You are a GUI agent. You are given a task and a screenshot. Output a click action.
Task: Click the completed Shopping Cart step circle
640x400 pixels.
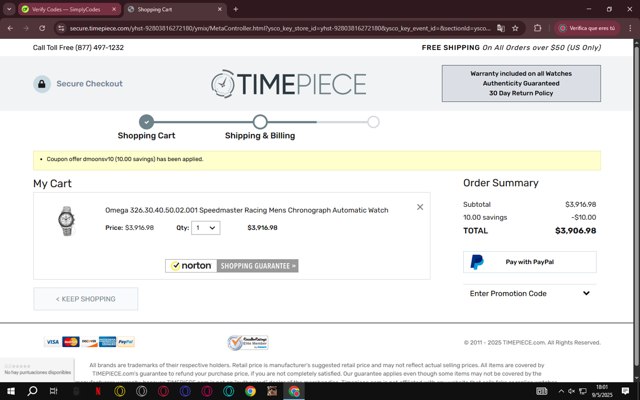[147, 122]
